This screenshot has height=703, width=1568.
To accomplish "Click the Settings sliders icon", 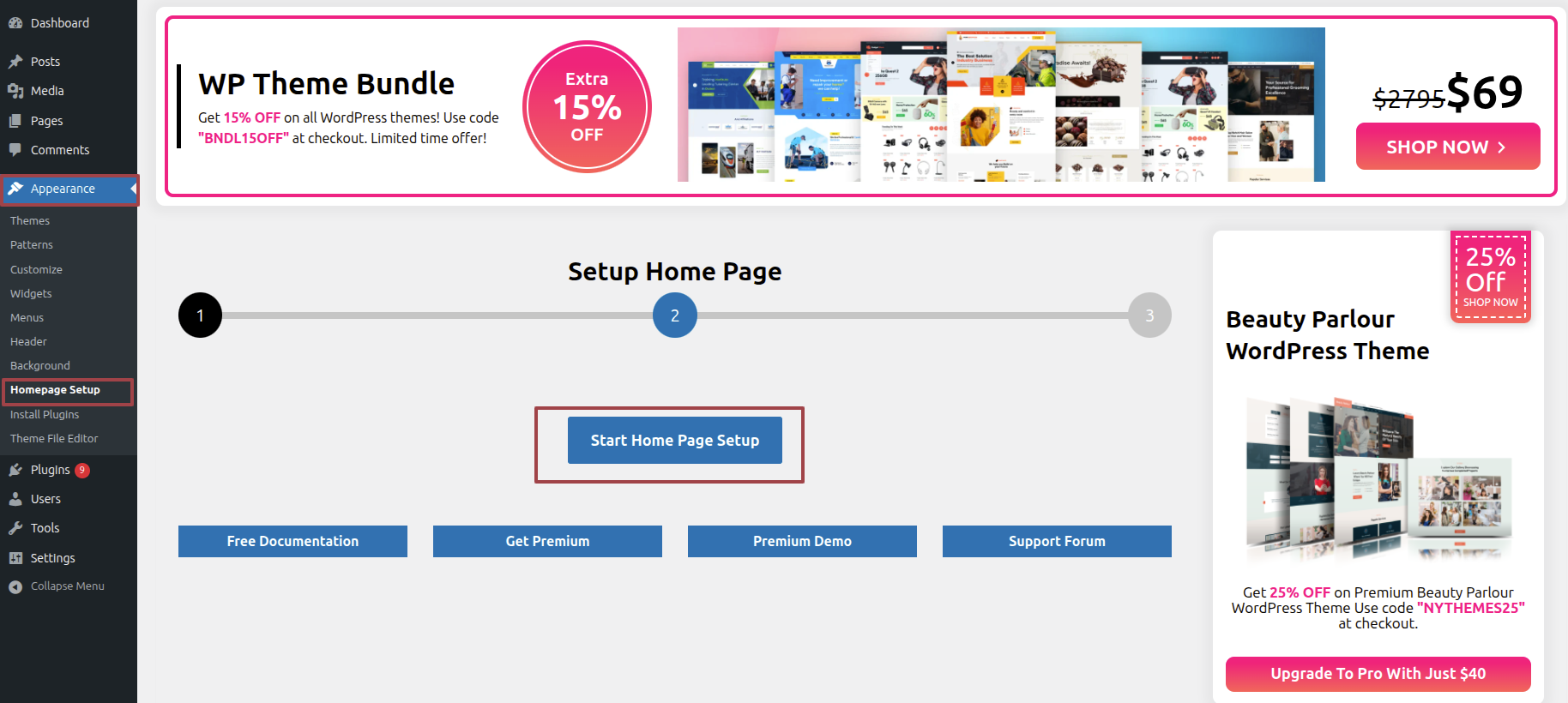I will [x=15, y=558].
